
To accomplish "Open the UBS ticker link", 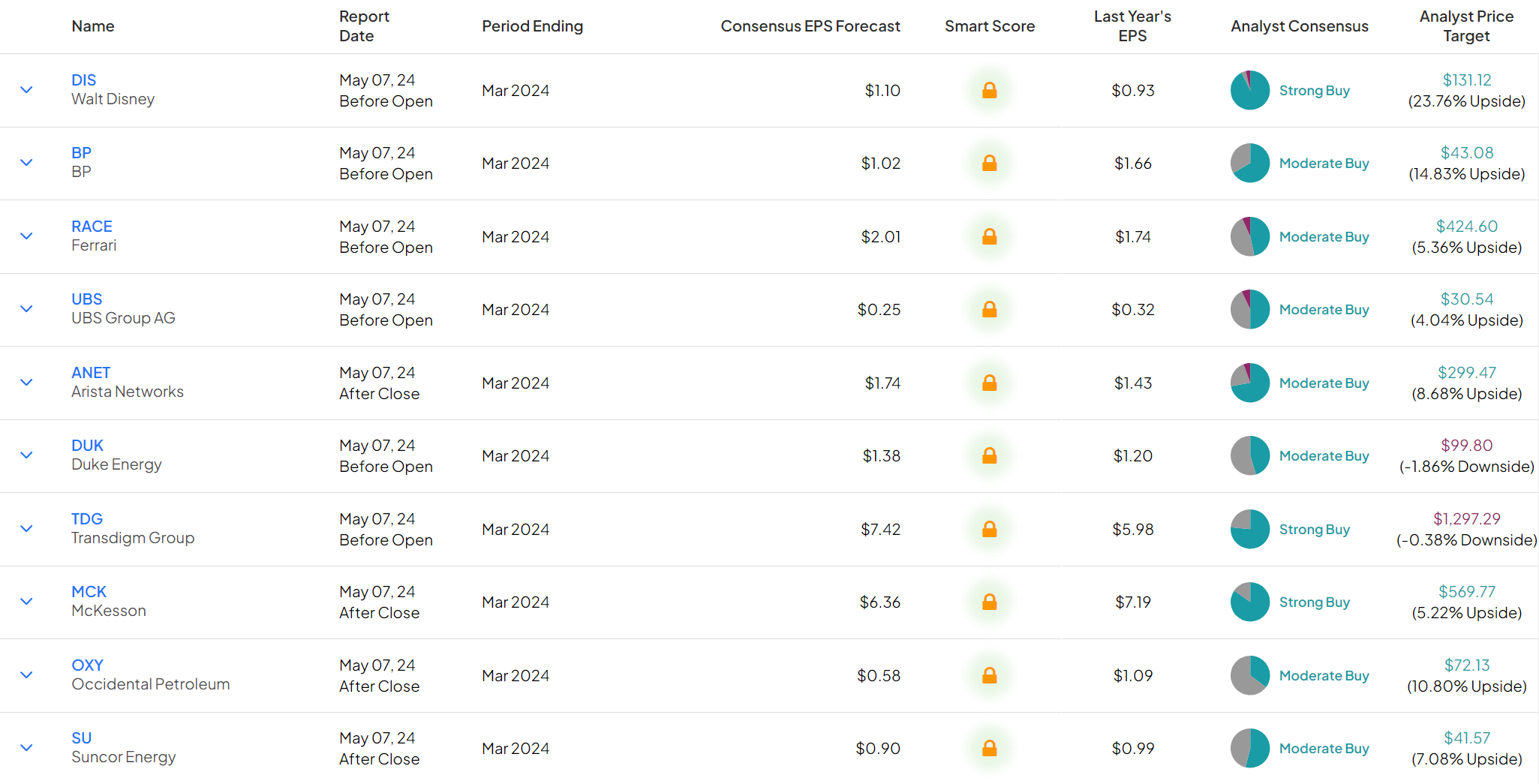I will click(x=86, y=299).
